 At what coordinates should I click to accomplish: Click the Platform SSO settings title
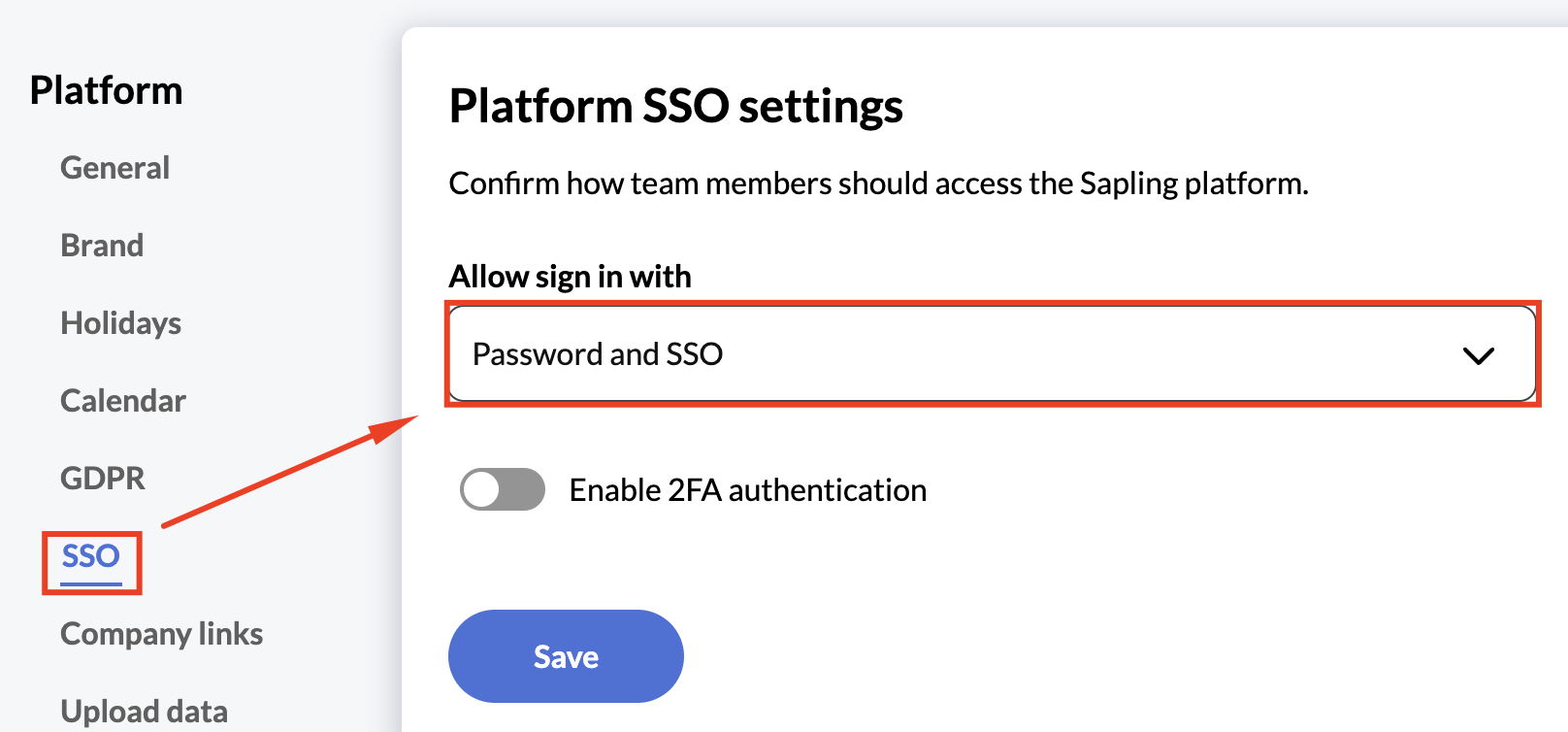pos(675,106)
